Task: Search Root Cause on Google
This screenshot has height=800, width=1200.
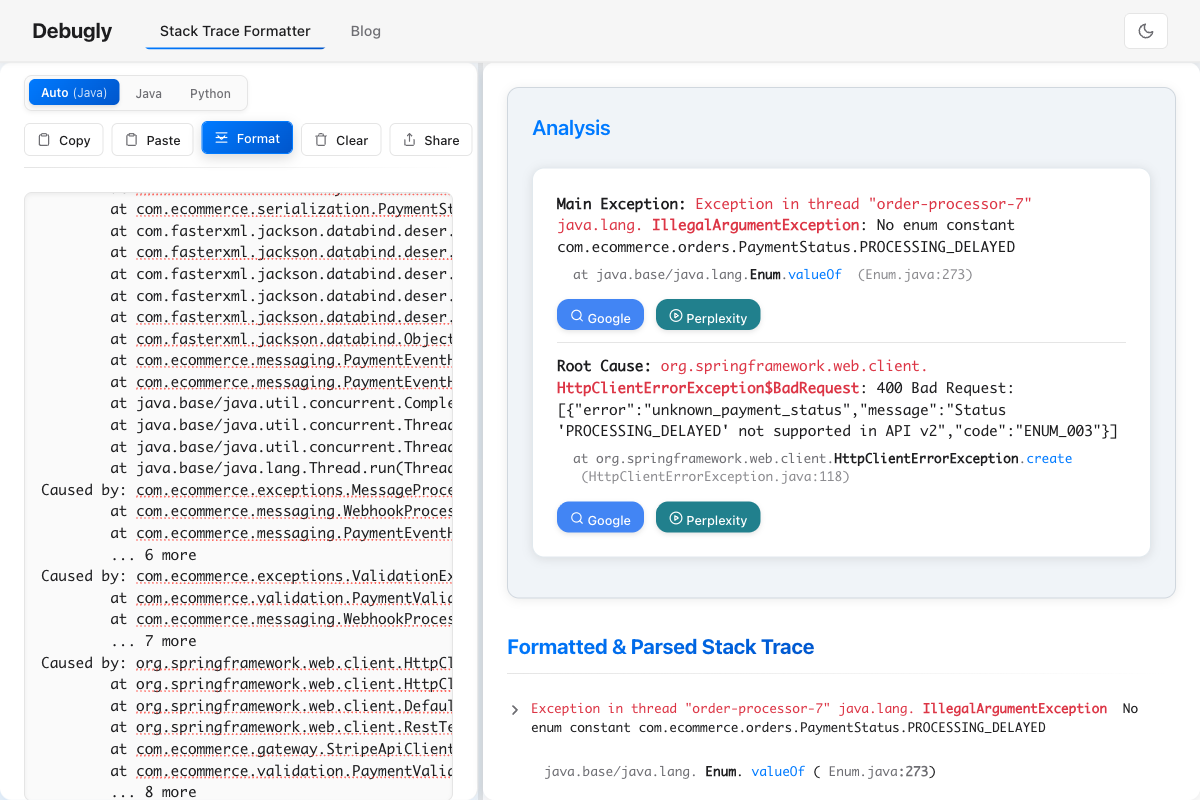Action: pos(600,517)
